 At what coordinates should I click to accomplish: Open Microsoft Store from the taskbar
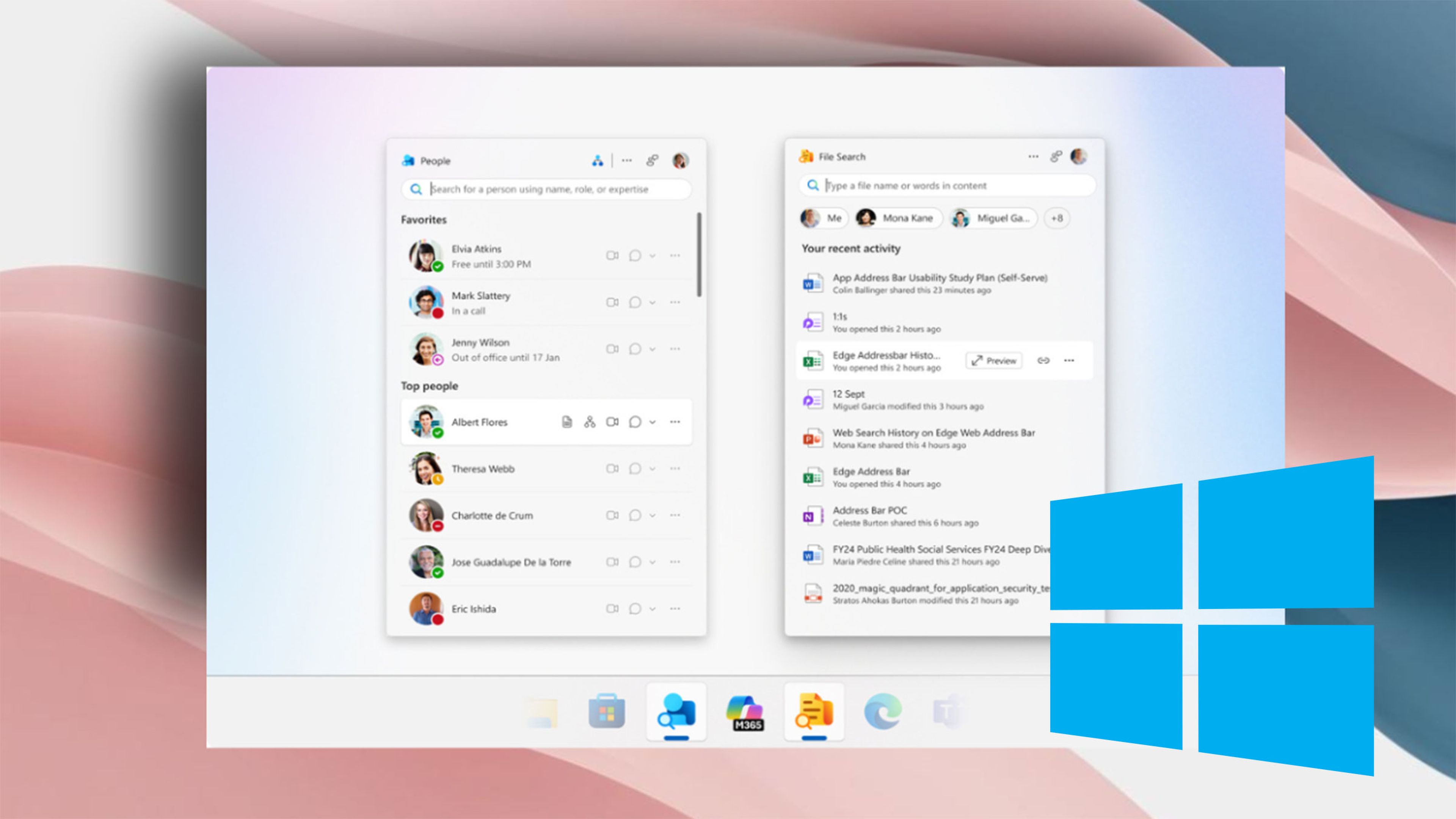pyautogui.click(x=607, y=712)
